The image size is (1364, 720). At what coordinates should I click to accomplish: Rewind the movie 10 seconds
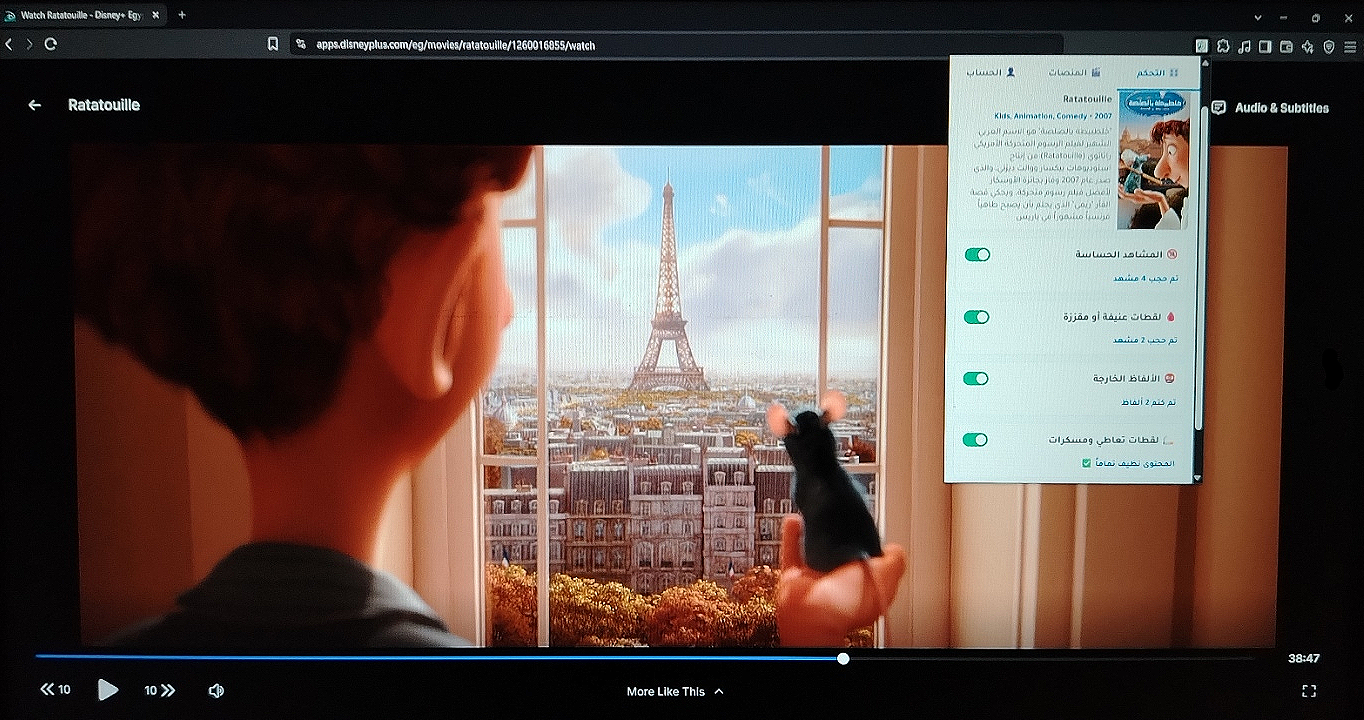coord(55,690)
